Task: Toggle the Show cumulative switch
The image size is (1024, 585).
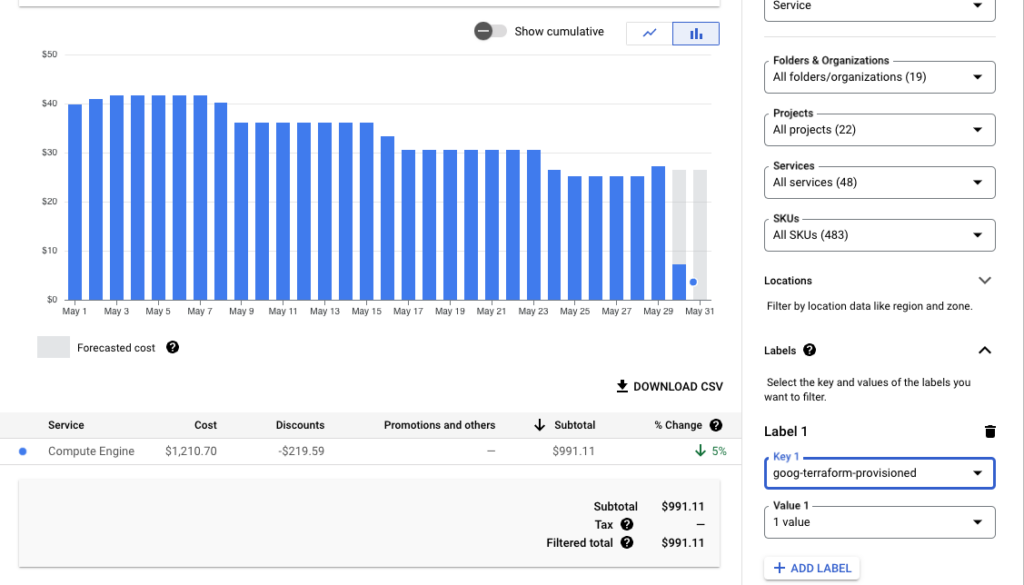Action: pos(490,31)
